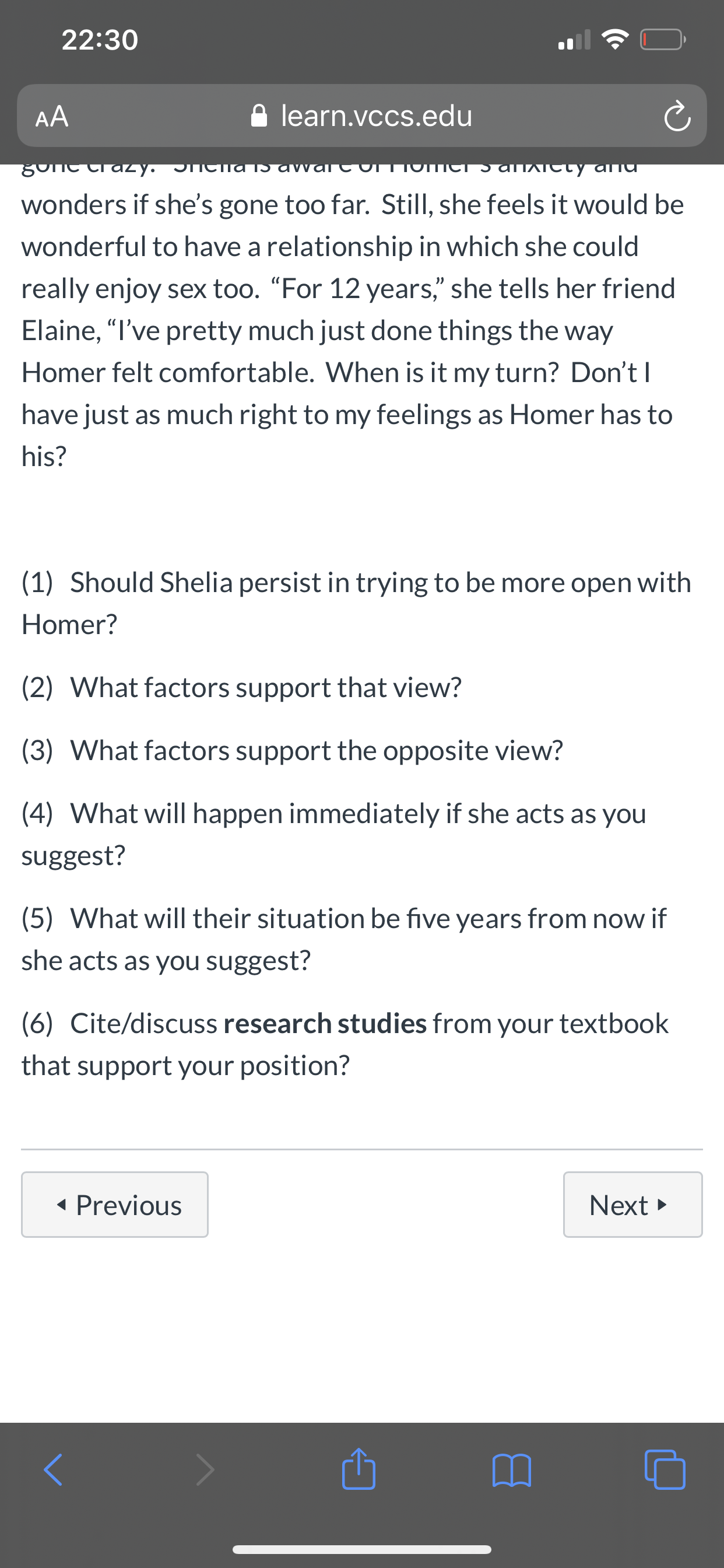Tap question three about opposite view
Screen dimensions: 724x1568
pyautogui.click(x=292, y=751)
